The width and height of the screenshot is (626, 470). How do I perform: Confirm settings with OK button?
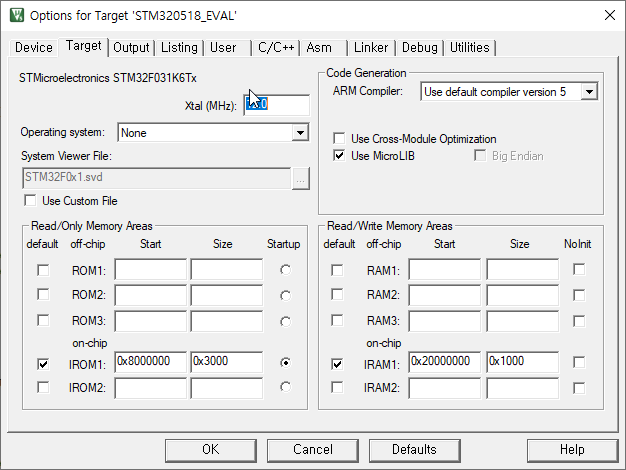click(x=210, y=450)
